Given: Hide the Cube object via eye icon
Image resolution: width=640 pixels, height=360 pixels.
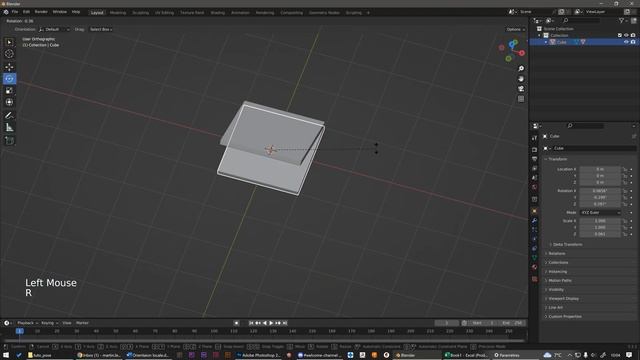Looking at the screenshot, I should click(x=626, y=42).
